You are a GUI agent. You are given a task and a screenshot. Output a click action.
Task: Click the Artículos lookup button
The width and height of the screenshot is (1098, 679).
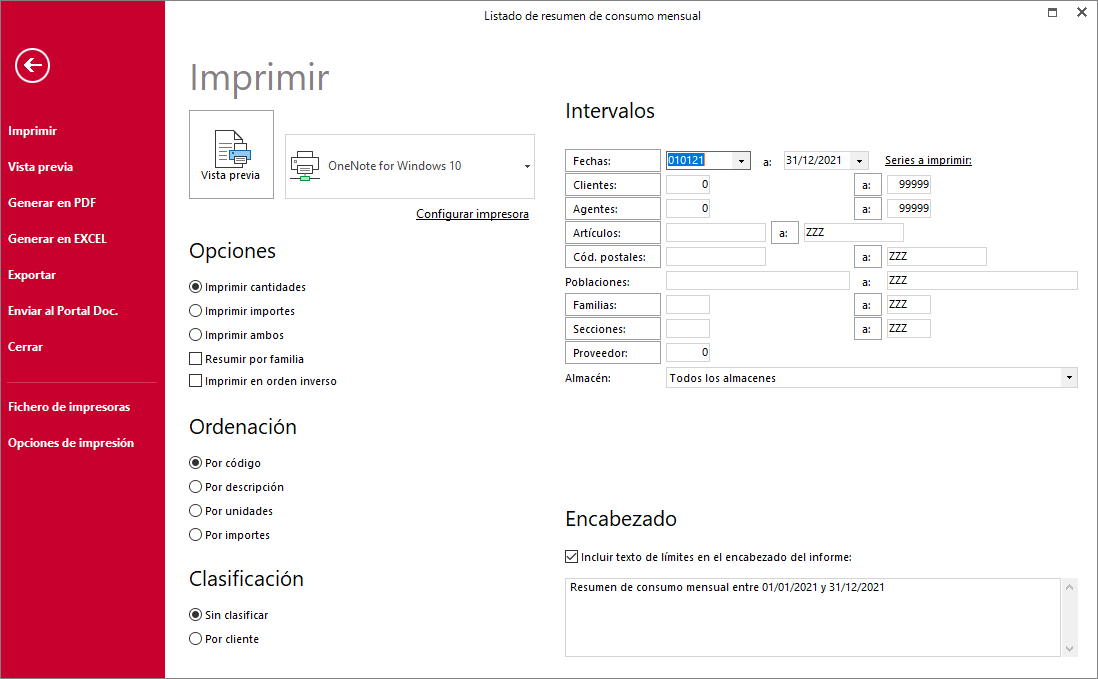tap(613, 232)
